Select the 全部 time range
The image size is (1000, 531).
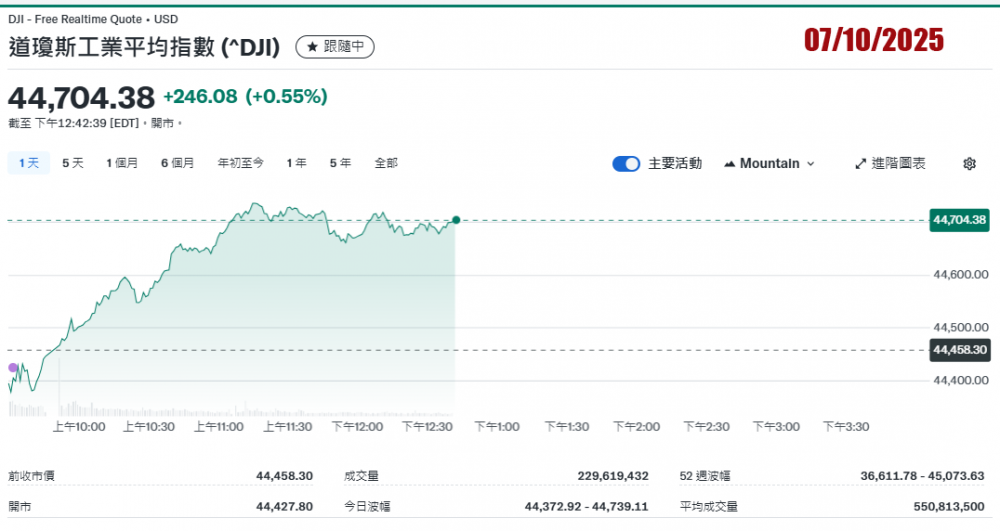(386, 163)
